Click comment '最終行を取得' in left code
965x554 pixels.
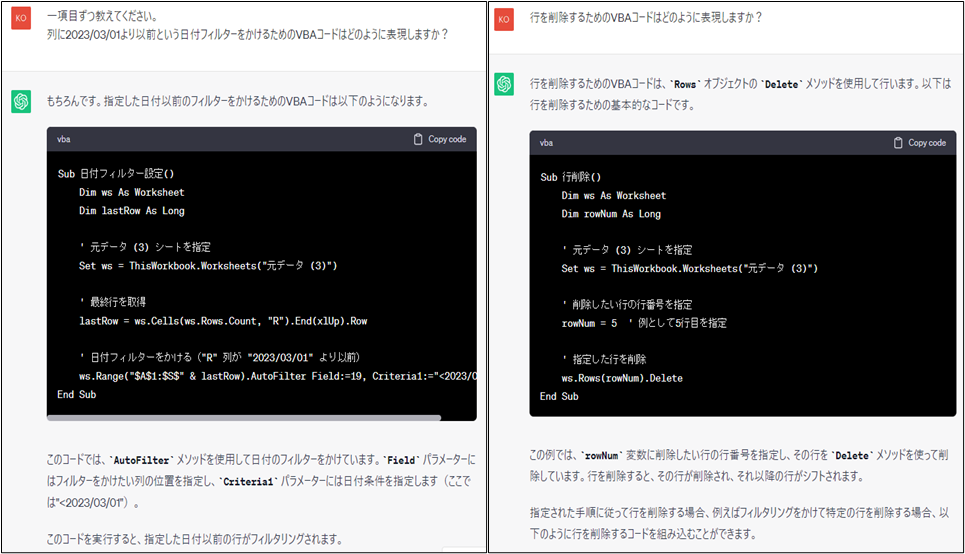113,303
